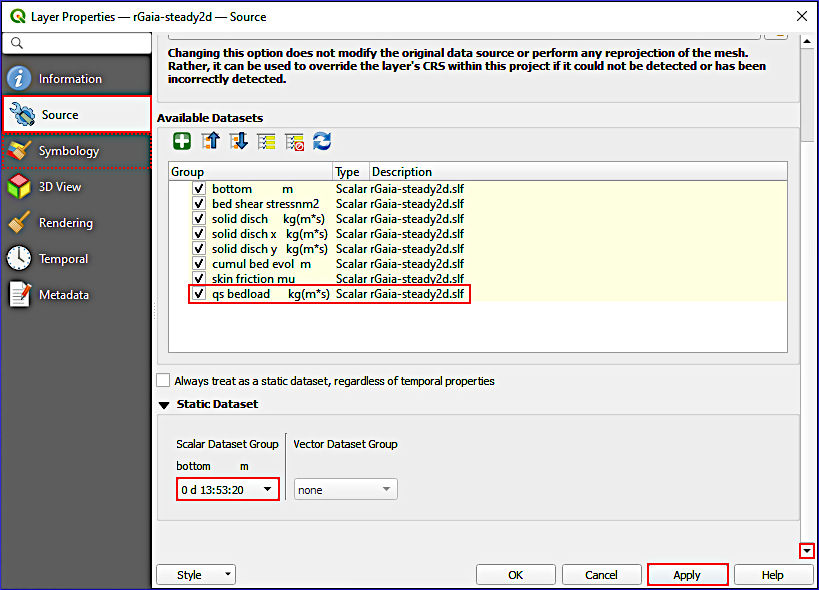Collapse the Static Dataset section
This screenshot has height=590, width=819.
click(164, 405)
